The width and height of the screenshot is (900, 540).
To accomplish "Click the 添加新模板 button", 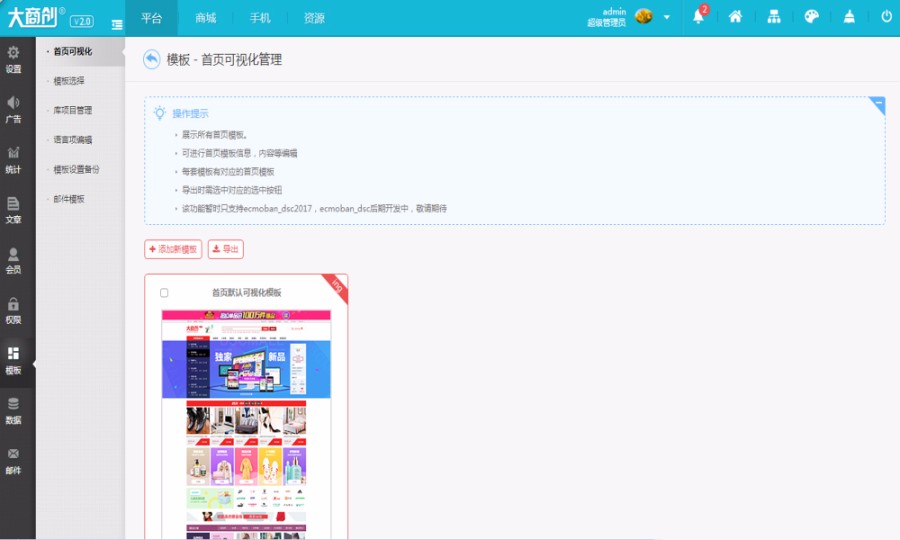I will pos(173,249).
